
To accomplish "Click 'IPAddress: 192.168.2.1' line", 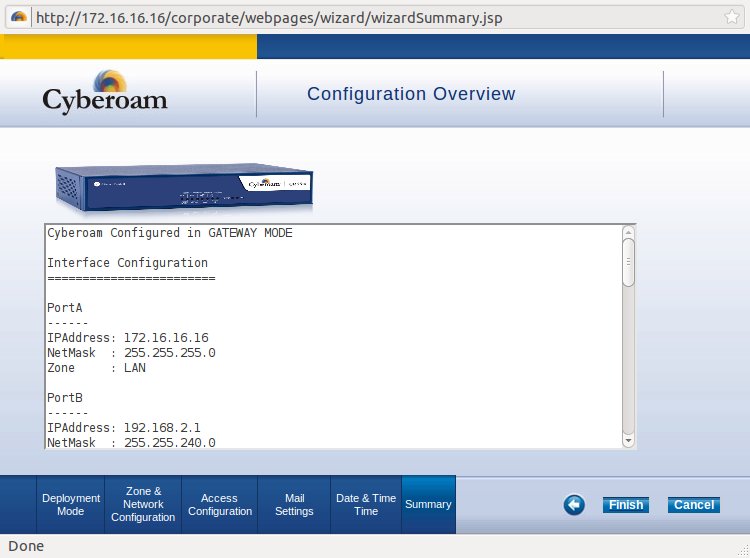I will (x=124, y=427).
